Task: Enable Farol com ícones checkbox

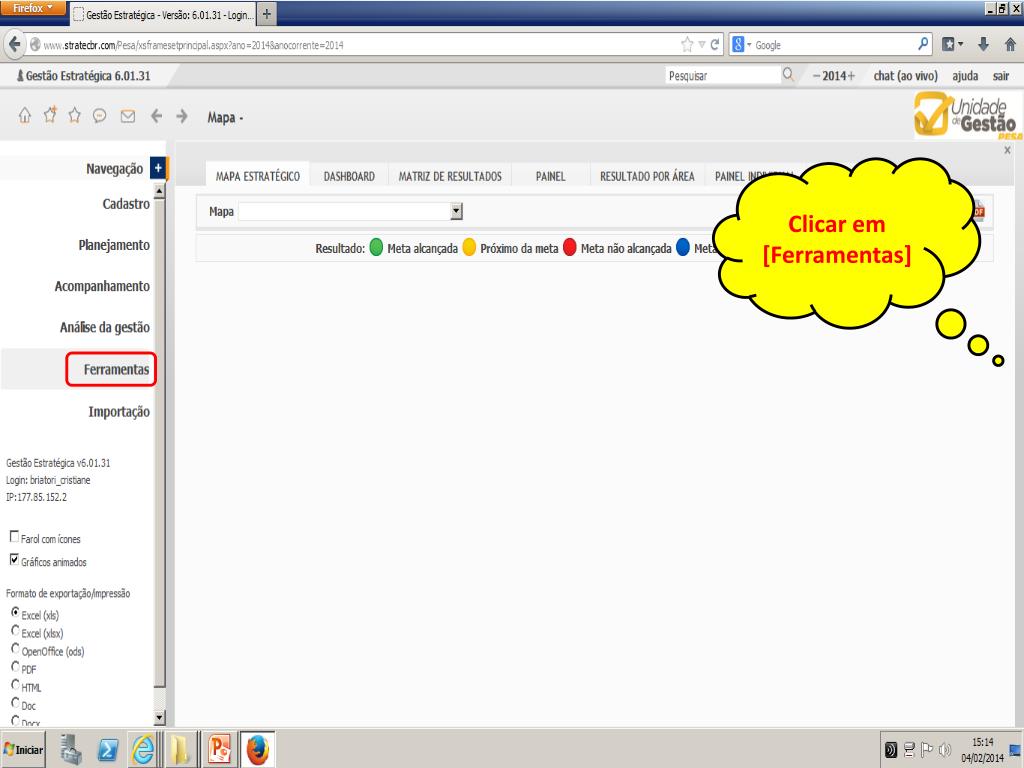Action: click(x=14, y=536)
